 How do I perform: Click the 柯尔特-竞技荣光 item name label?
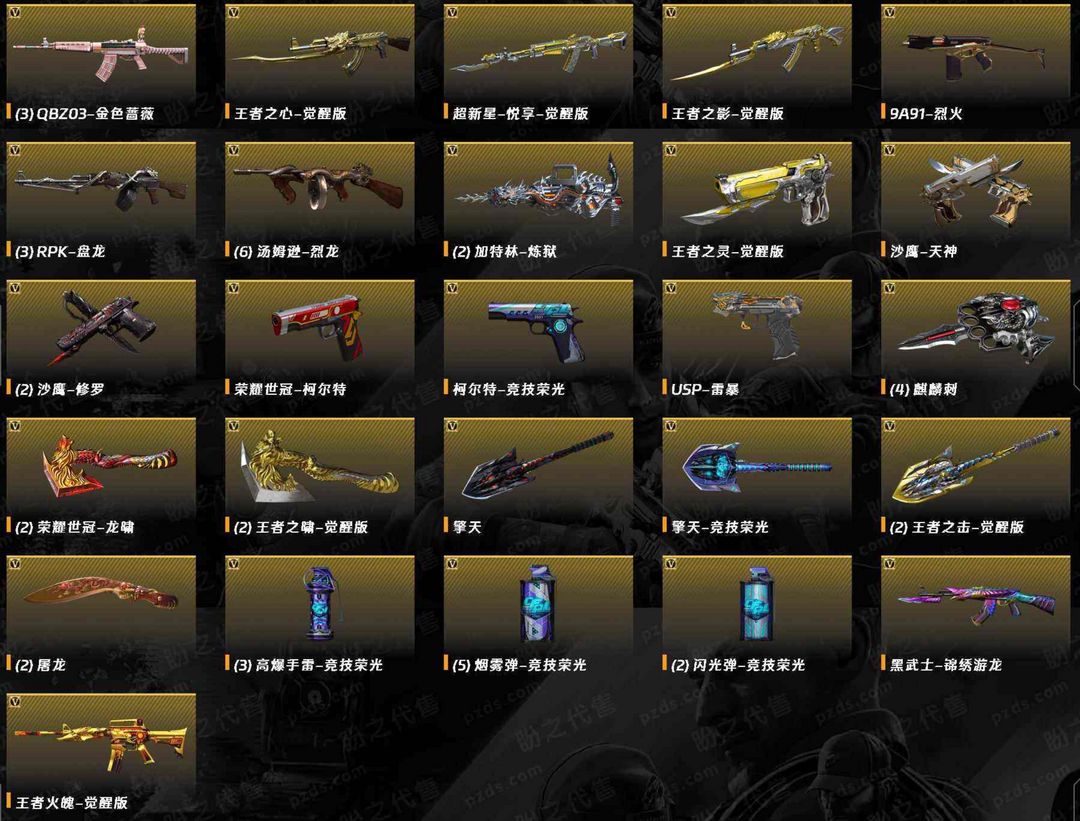pyautogui.click(x=509, y=389)
